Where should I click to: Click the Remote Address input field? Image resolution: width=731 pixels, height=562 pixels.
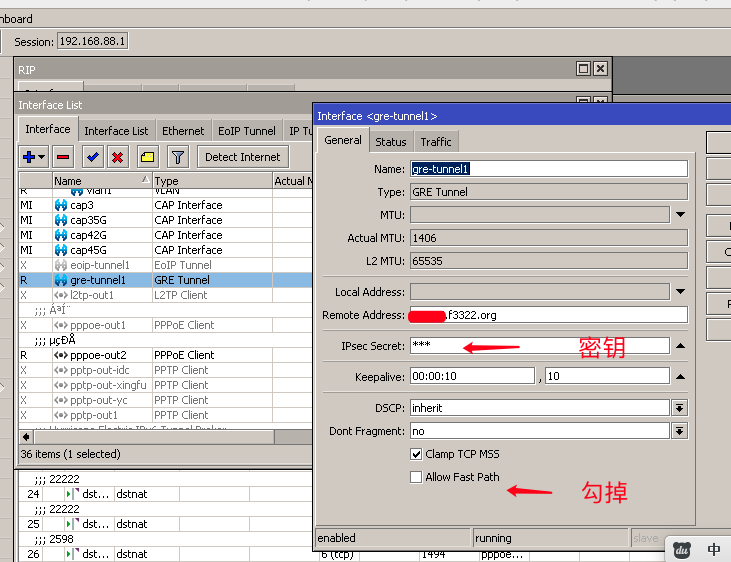[549, 315]
